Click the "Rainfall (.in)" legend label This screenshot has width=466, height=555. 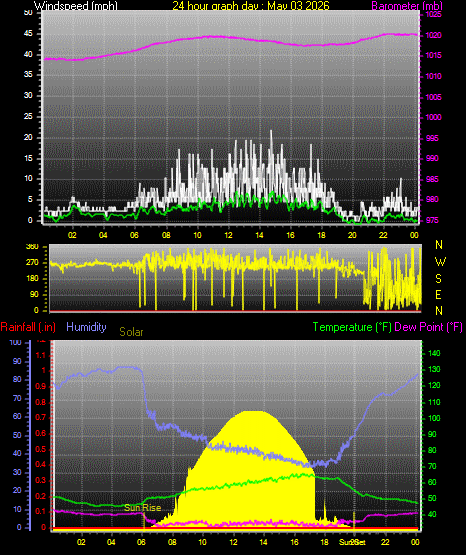click(x=28, y=327)
